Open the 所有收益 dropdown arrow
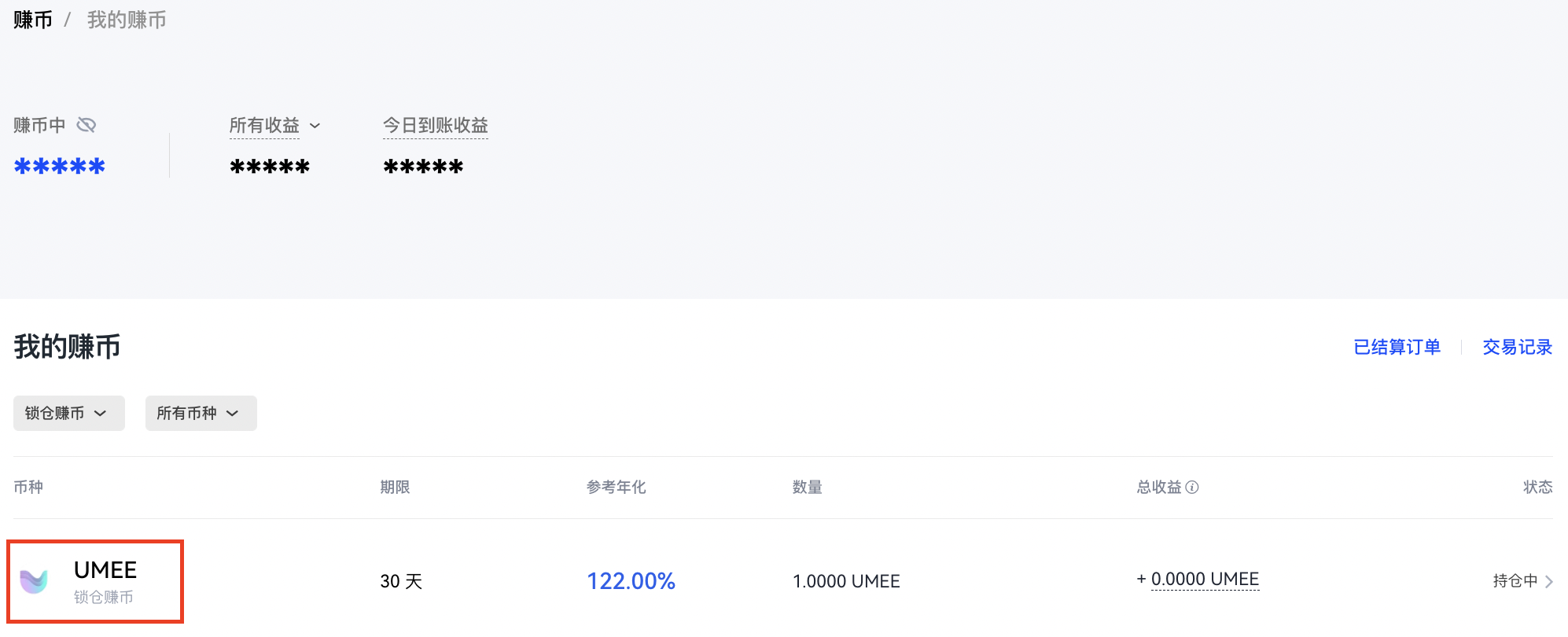 pyautogui.click(x=315, y=126)
